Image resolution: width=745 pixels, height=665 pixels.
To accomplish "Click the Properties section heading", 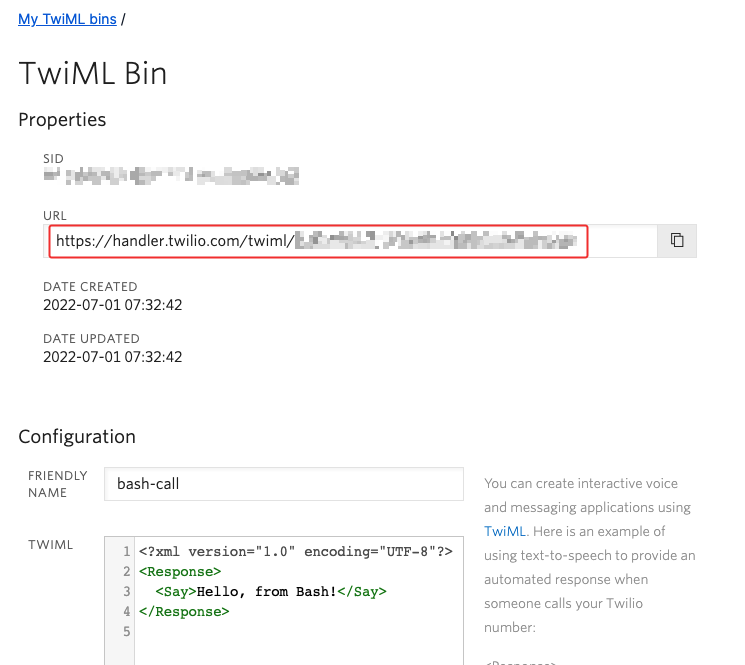I will point(62,120).
